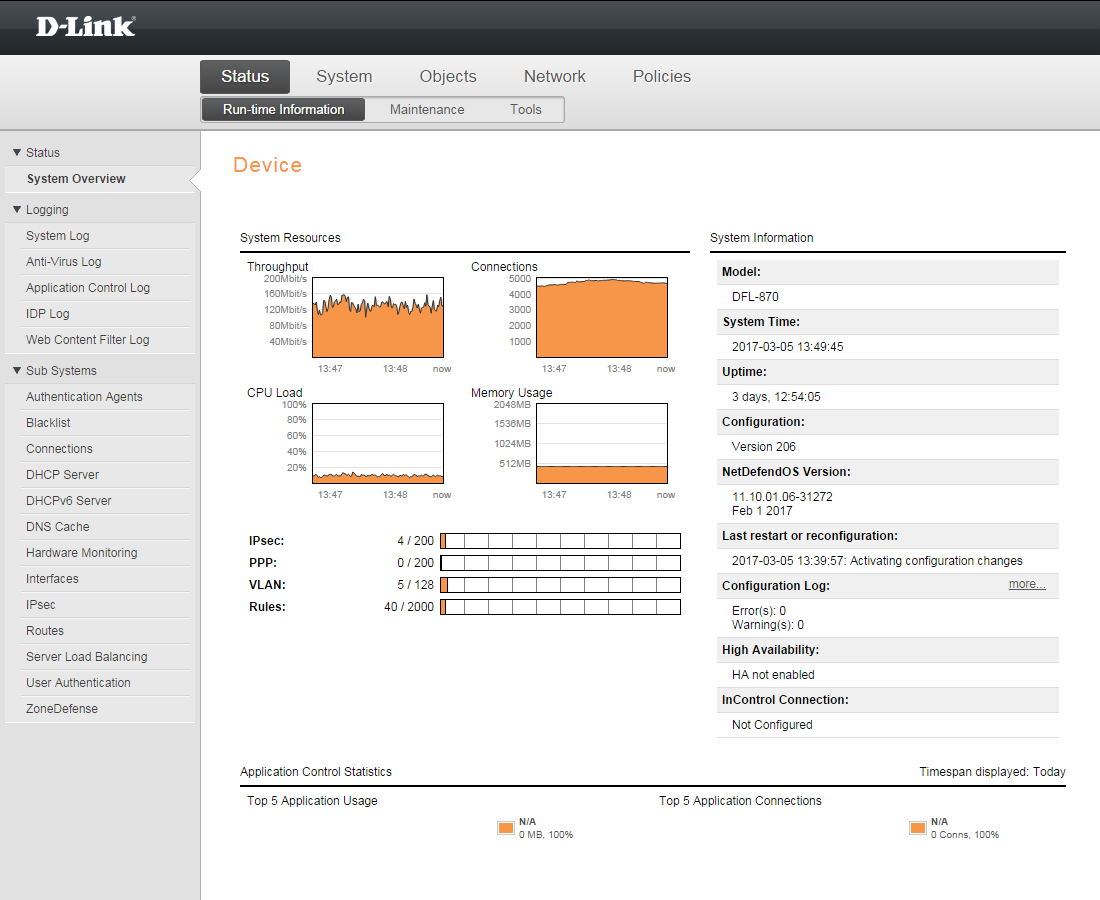1100x900 pixels.
Task: Click the orange Application Connections legend swatch
Action: coord(918,828)
